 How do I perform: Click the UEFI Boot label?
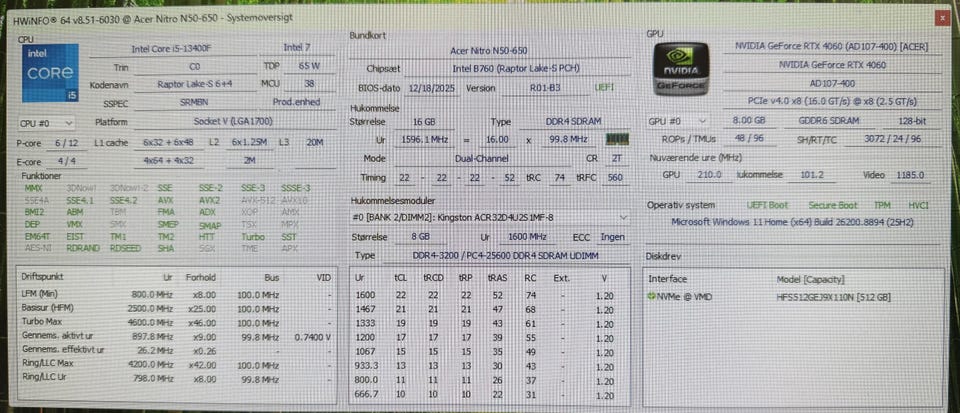[x=767, y=205]
